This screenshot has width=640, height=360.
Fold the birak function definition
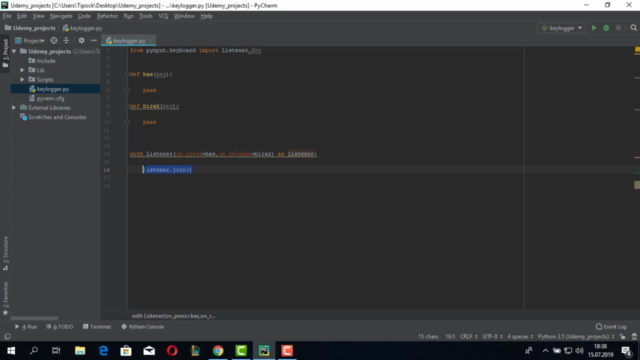tap(127, 106)
